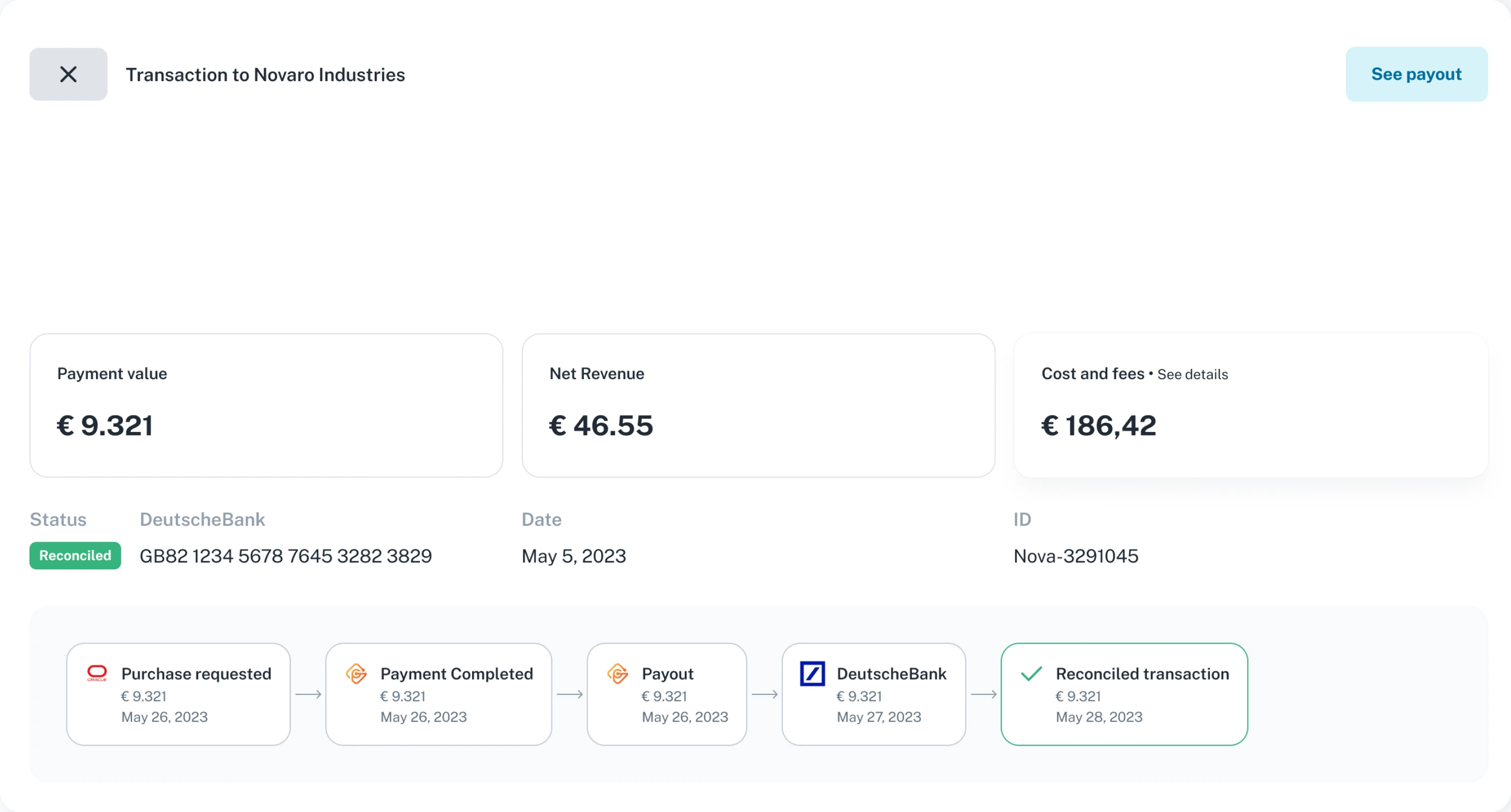Click the Payment Completed step icon
Screen dimensions: 1511x812
point(356,673)
